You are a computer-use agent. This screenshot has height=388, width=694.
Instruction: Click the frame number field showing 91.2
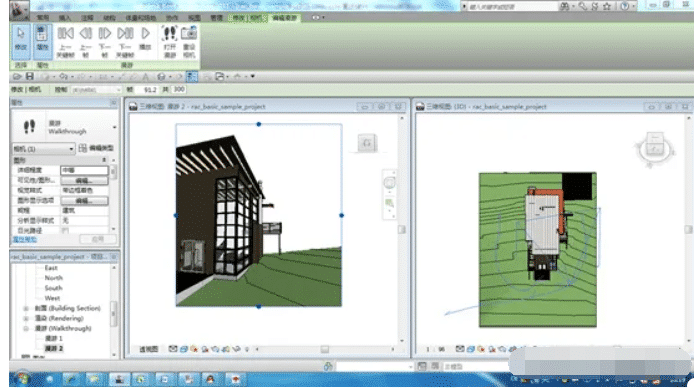tap(147, 90)
